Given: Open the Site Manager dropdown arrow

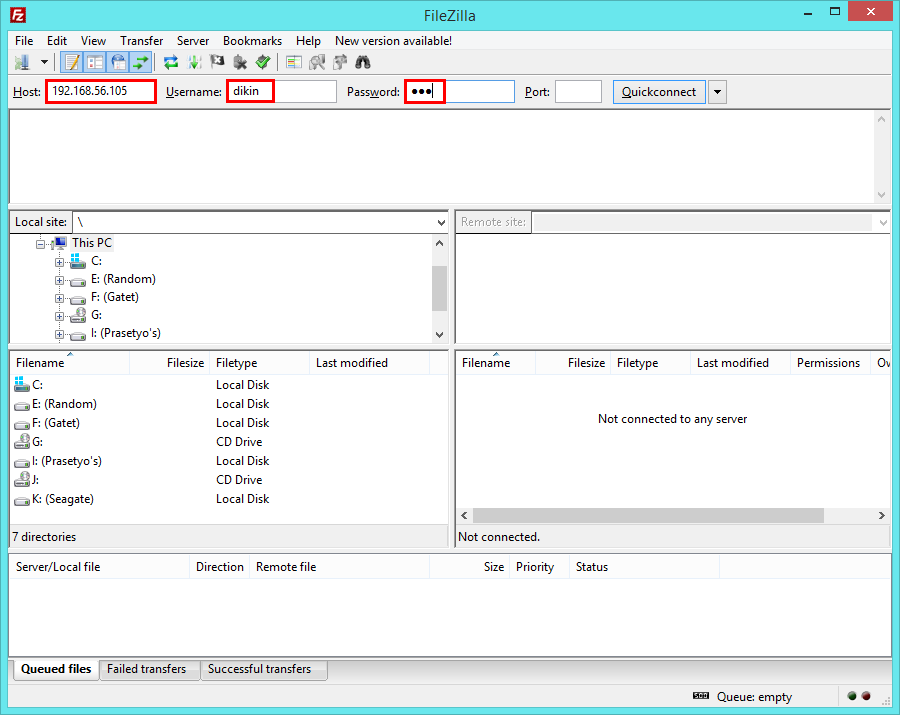Looking at the screenshot, I should pos(44,62).
